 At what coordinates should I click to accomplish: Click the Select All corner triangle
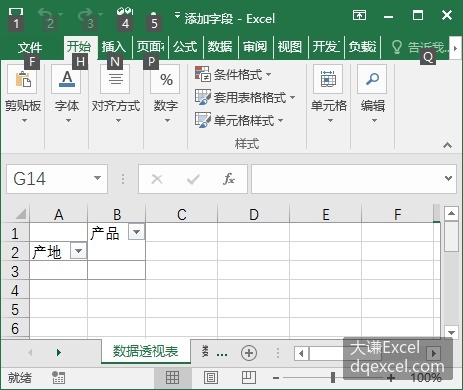pyautogui.click(x=21, y=214)
